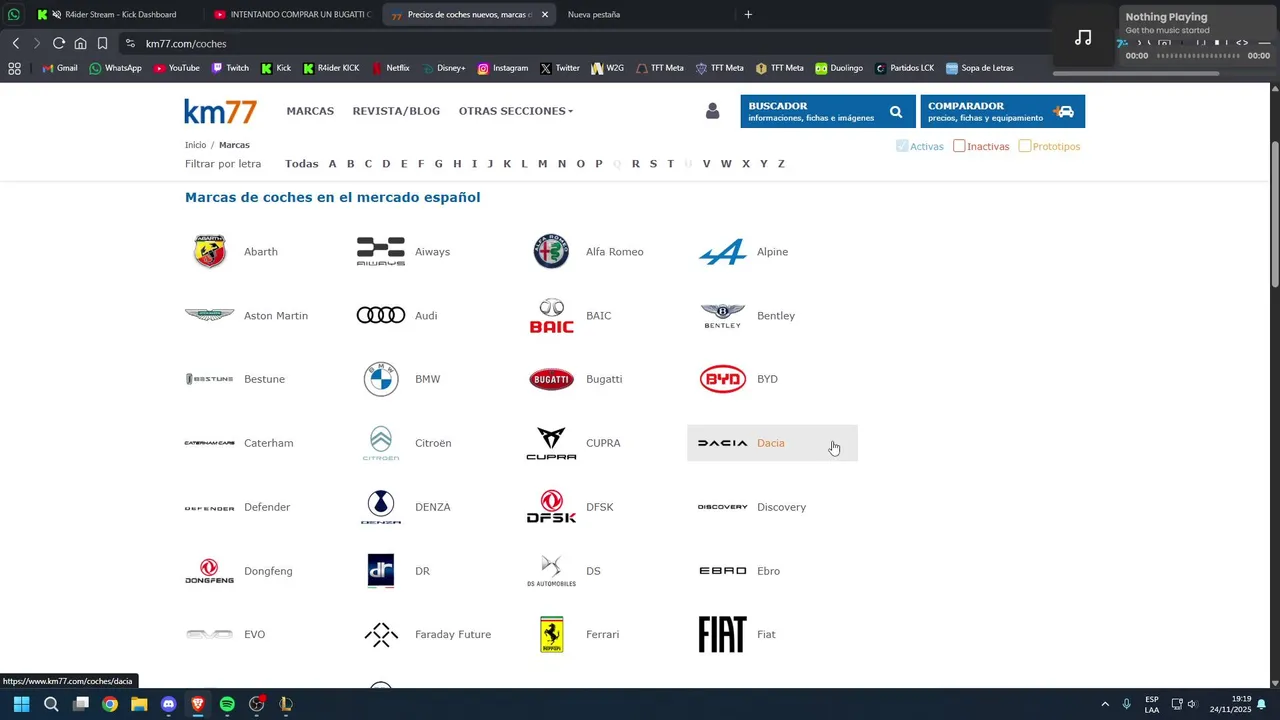Screen dimensions: 1280x720
Task: Open the MARCAS menu item
Action: tap(310, 111)
